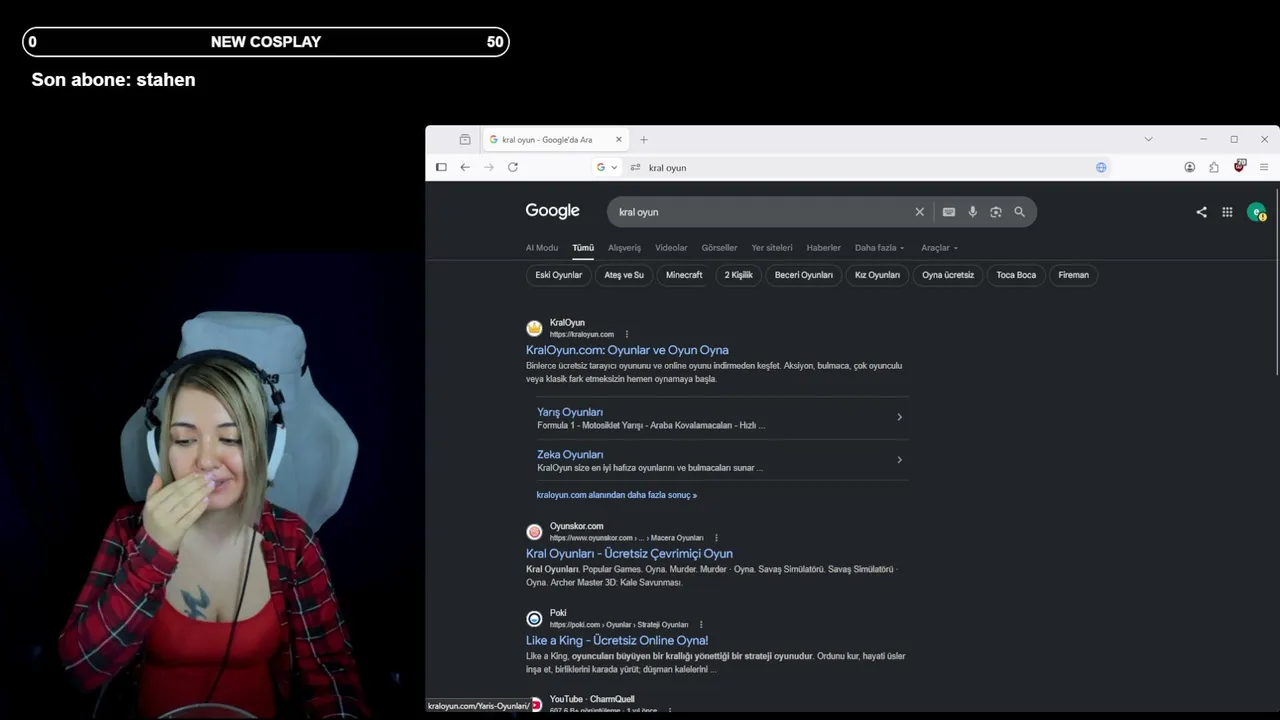Switch to the Alışveriş tab
The width and height of the screenshot is (1280, 720).
coord(625,248)
